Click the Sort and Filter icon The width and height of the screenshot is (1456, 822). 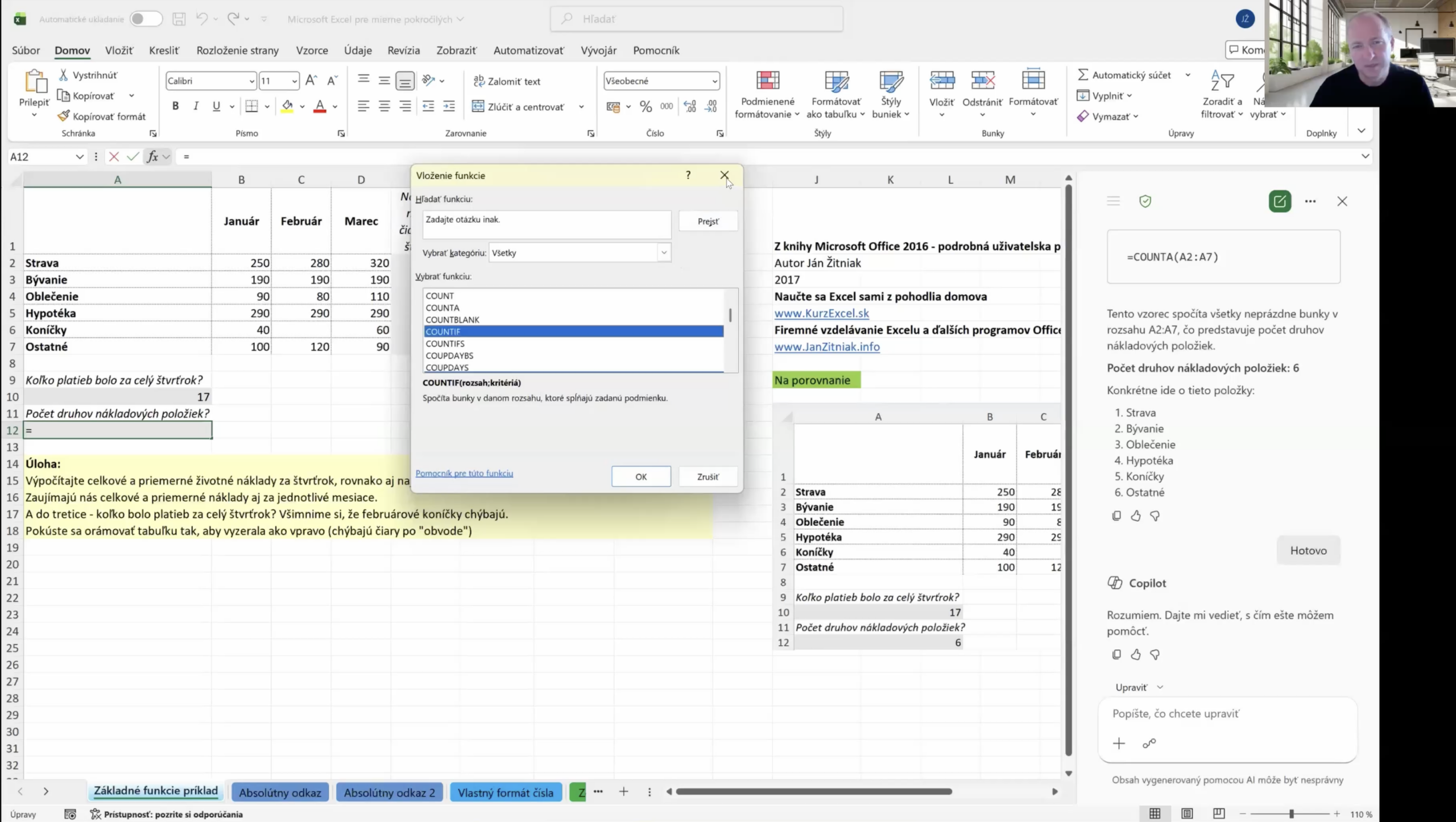pyautogui.click(x=1222, y=81)
